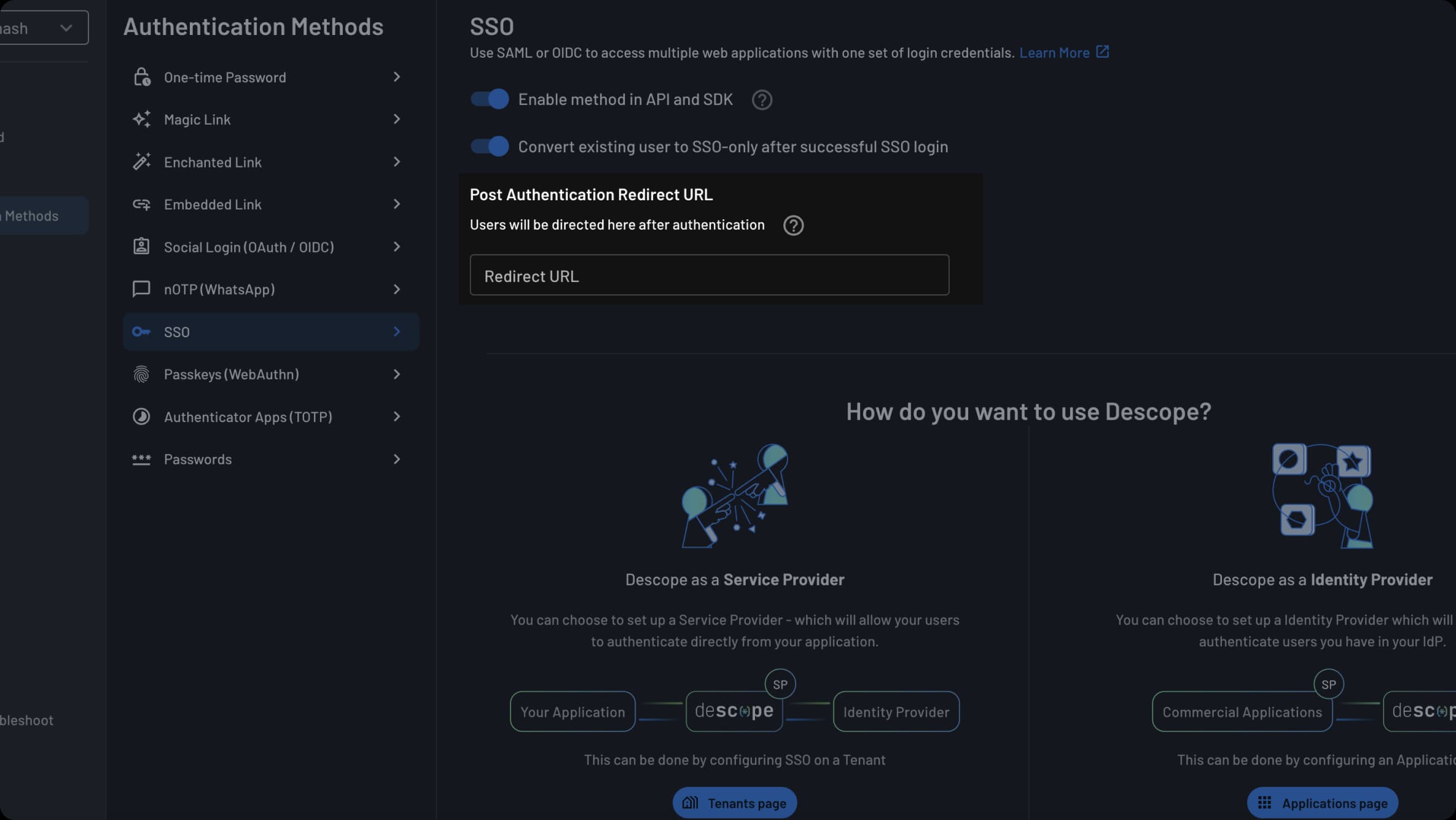This screenshot has width=1456, height=820.
Task: Click the building icon on Tenants page button
Action: pos(691,802)
